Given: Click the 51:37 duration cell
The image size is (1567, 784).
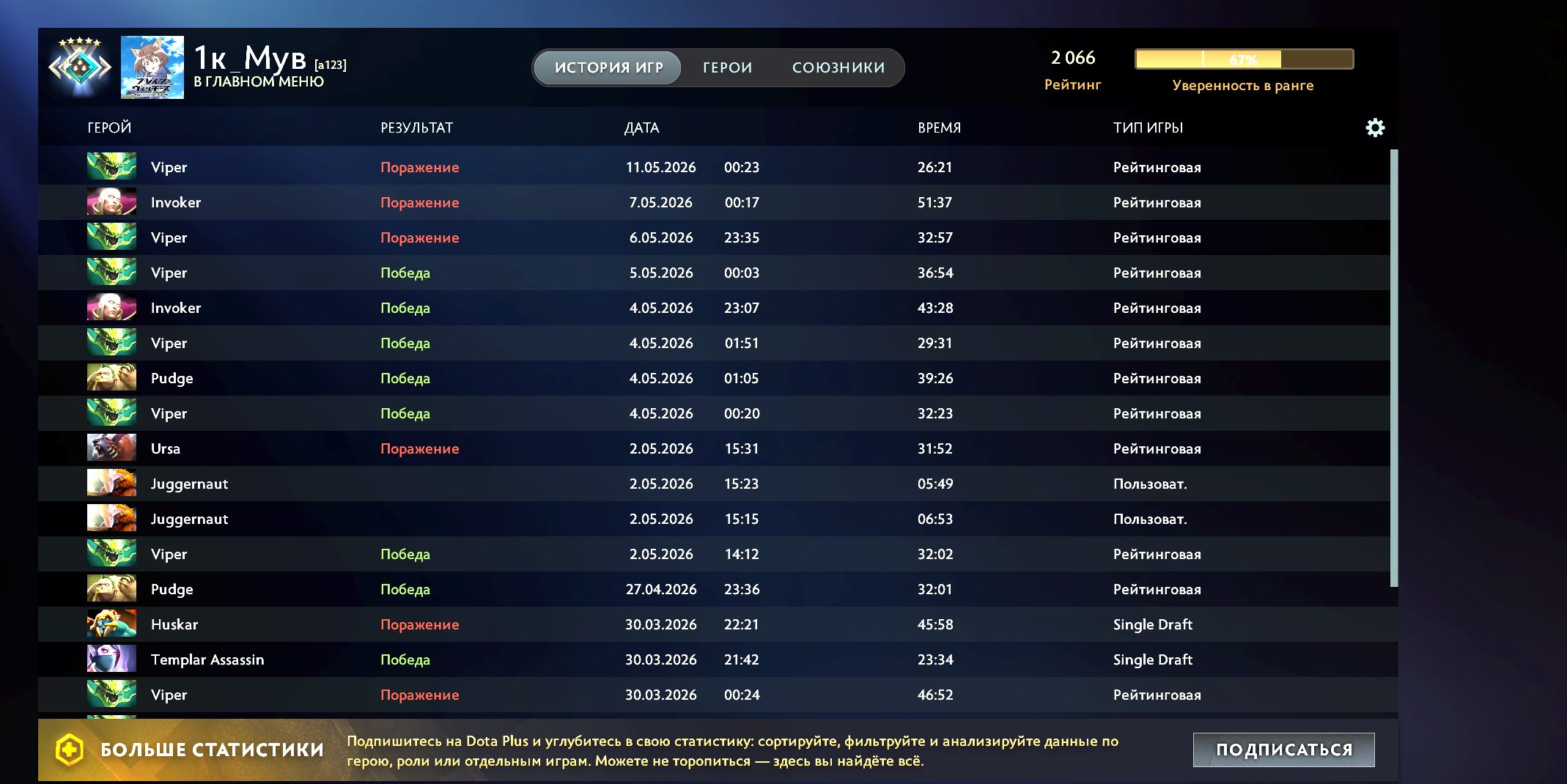Looking at the screenshot, I should (934, 202).
